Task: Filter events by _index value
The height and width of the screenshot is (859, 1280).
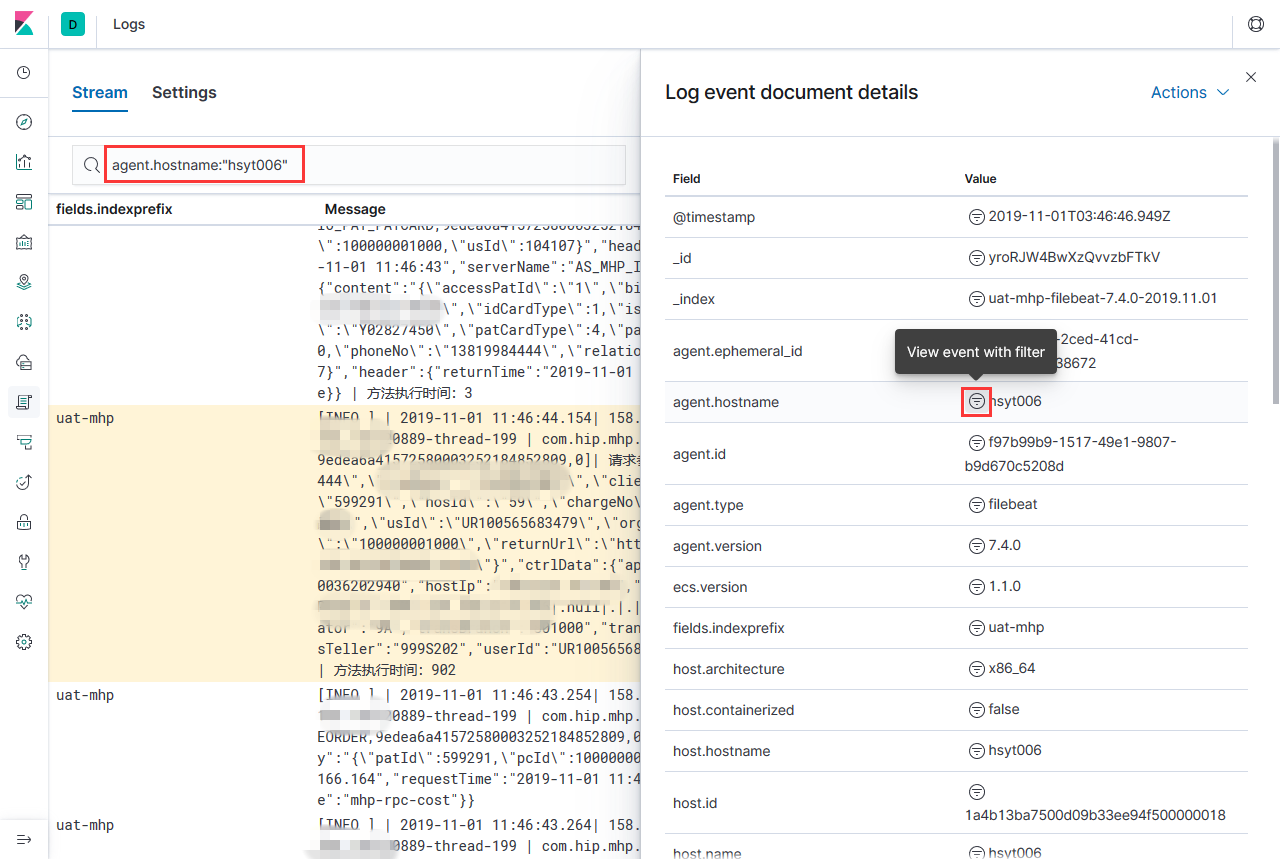Action: point(976,299)
